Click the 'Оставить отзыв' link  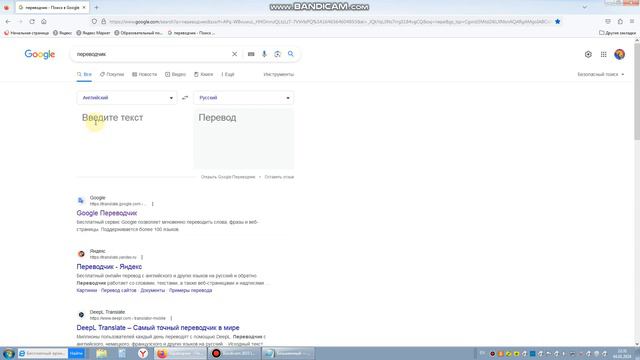279,177
